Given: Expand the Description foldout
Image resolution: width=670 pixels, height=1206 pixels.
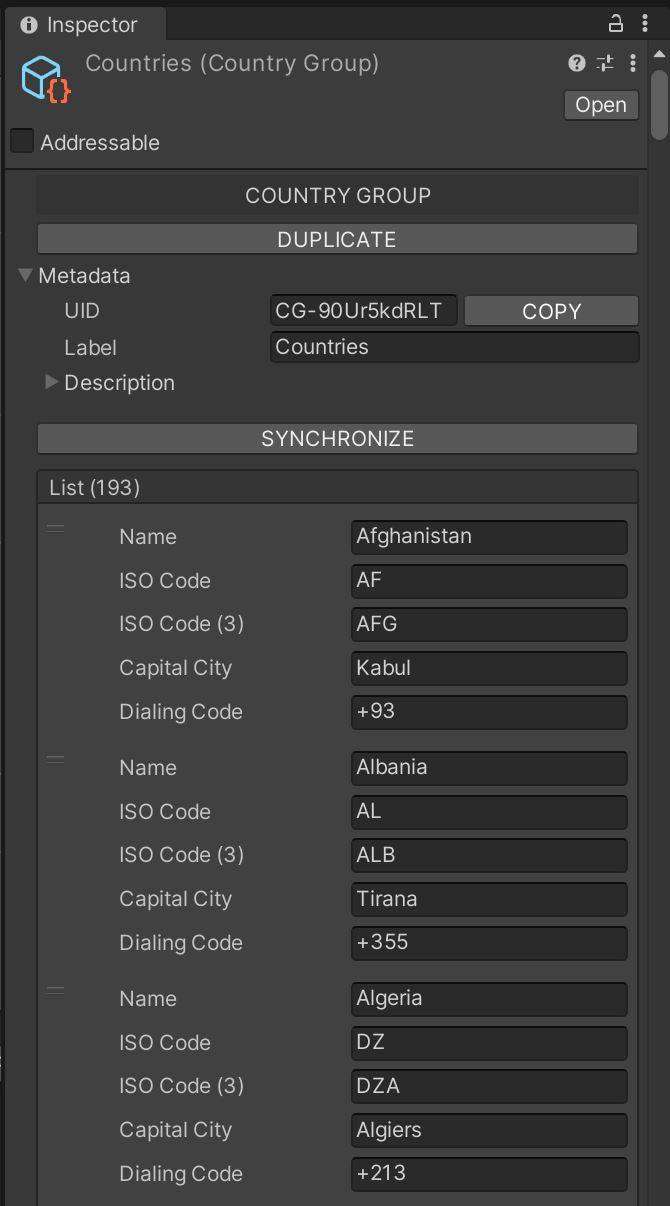Looking at the screenshot, I should (x=52, y=382).
